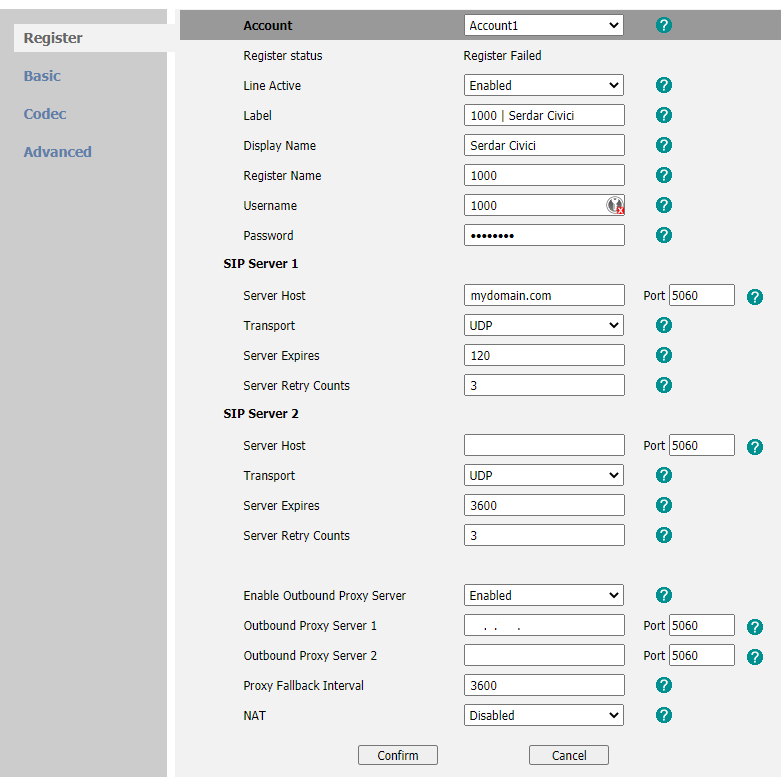
Task: Open the Line Active dropdown
Action: point(543,86)
